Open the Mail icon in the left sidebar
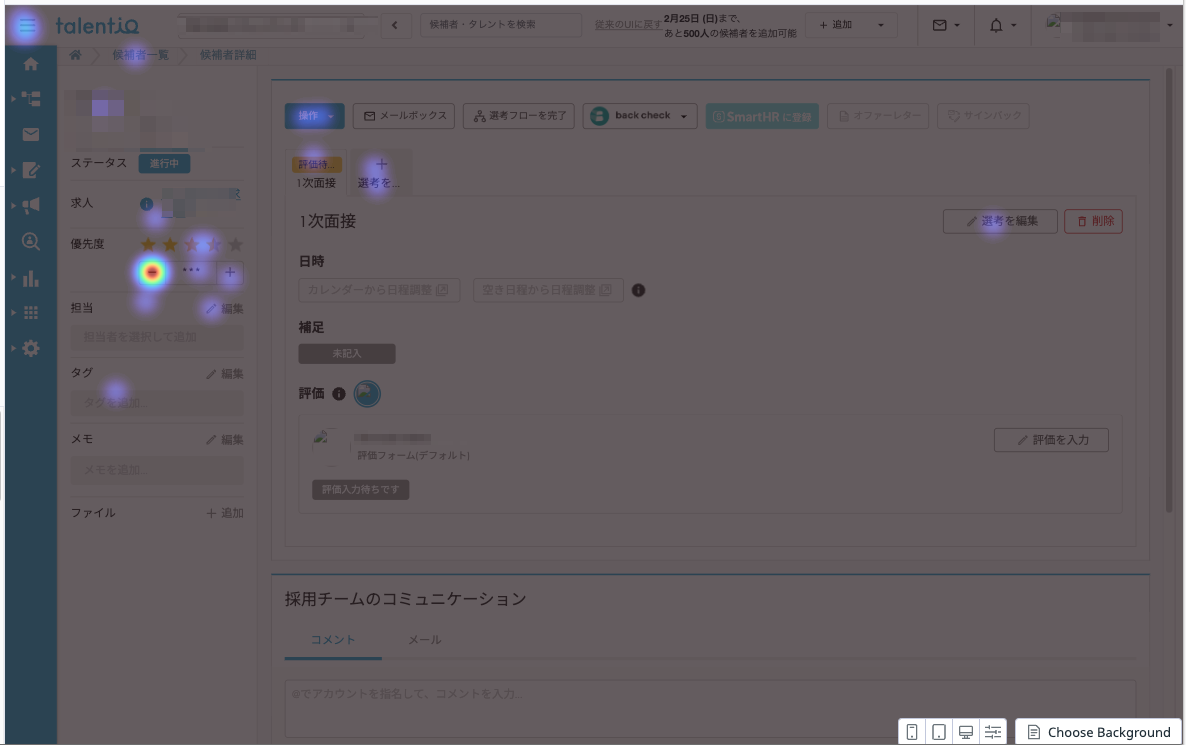 (31, 135)
